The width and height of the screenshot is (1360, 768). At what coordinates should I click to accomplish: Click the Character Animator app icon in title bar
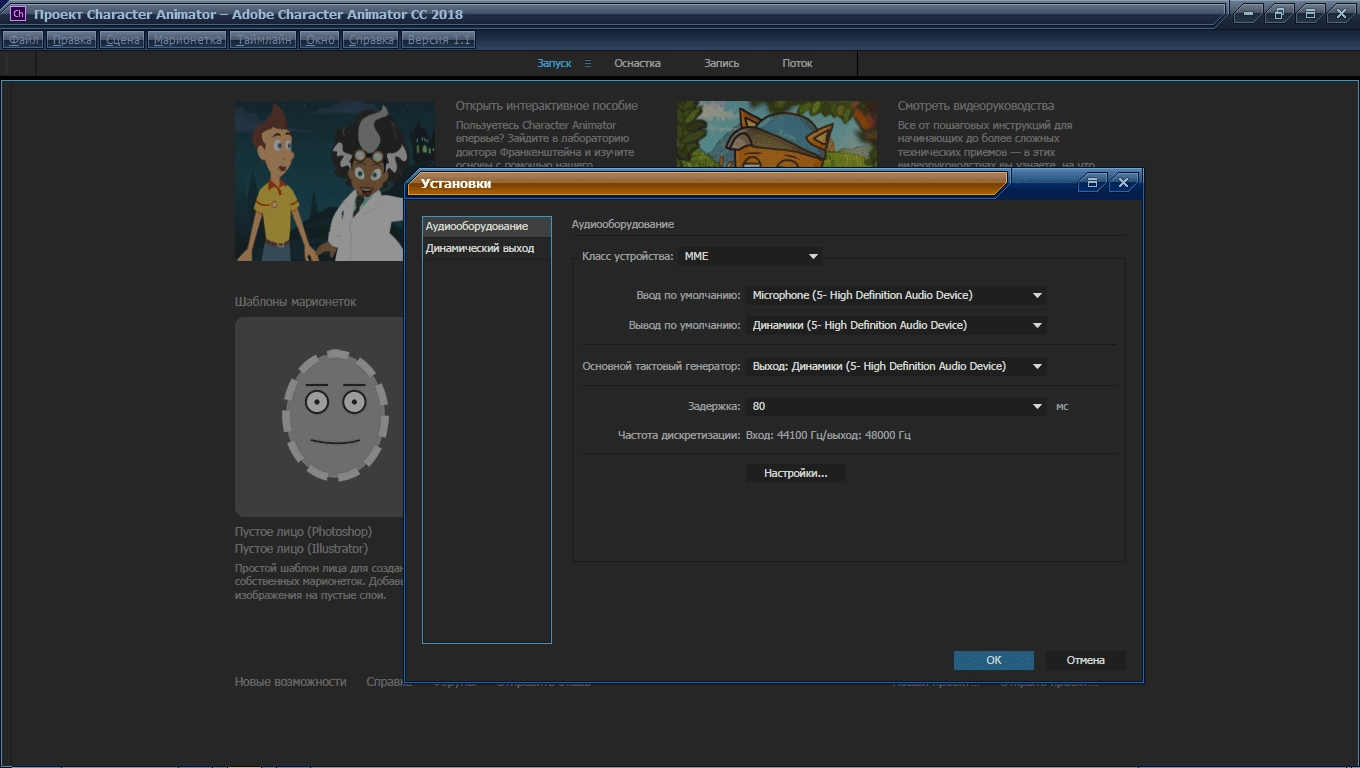tap(17, 14)
